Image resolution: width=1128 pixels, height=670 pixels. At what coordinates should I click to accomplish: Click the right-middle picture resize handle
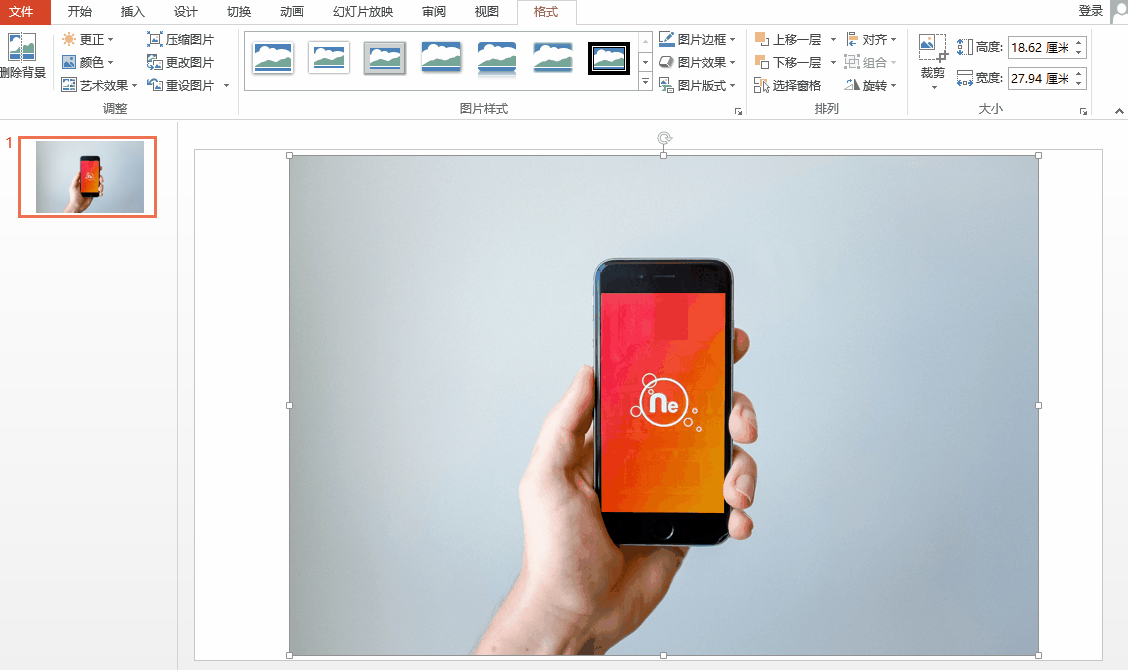1038,405
